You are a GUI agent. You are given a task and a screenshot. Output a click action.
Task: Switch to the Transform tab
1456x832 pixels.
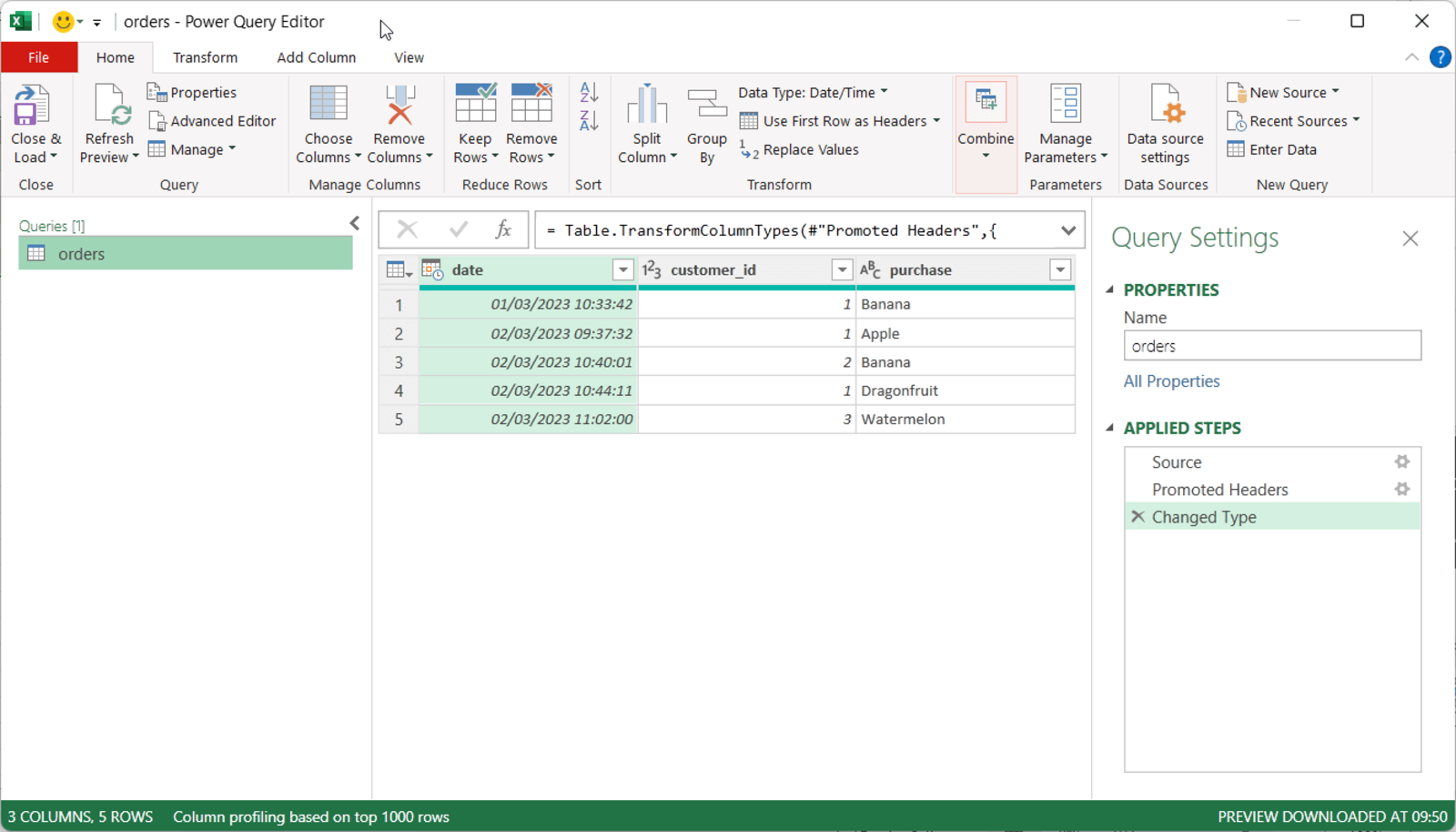tap(206, 57)
